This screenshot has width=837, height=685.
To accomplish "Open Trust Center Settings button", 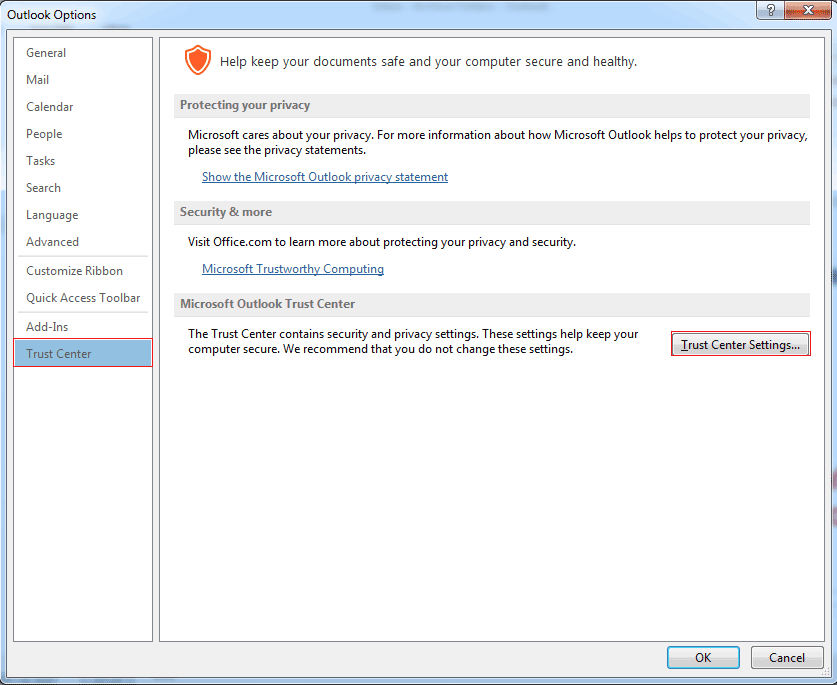I will tap(740, 344).
